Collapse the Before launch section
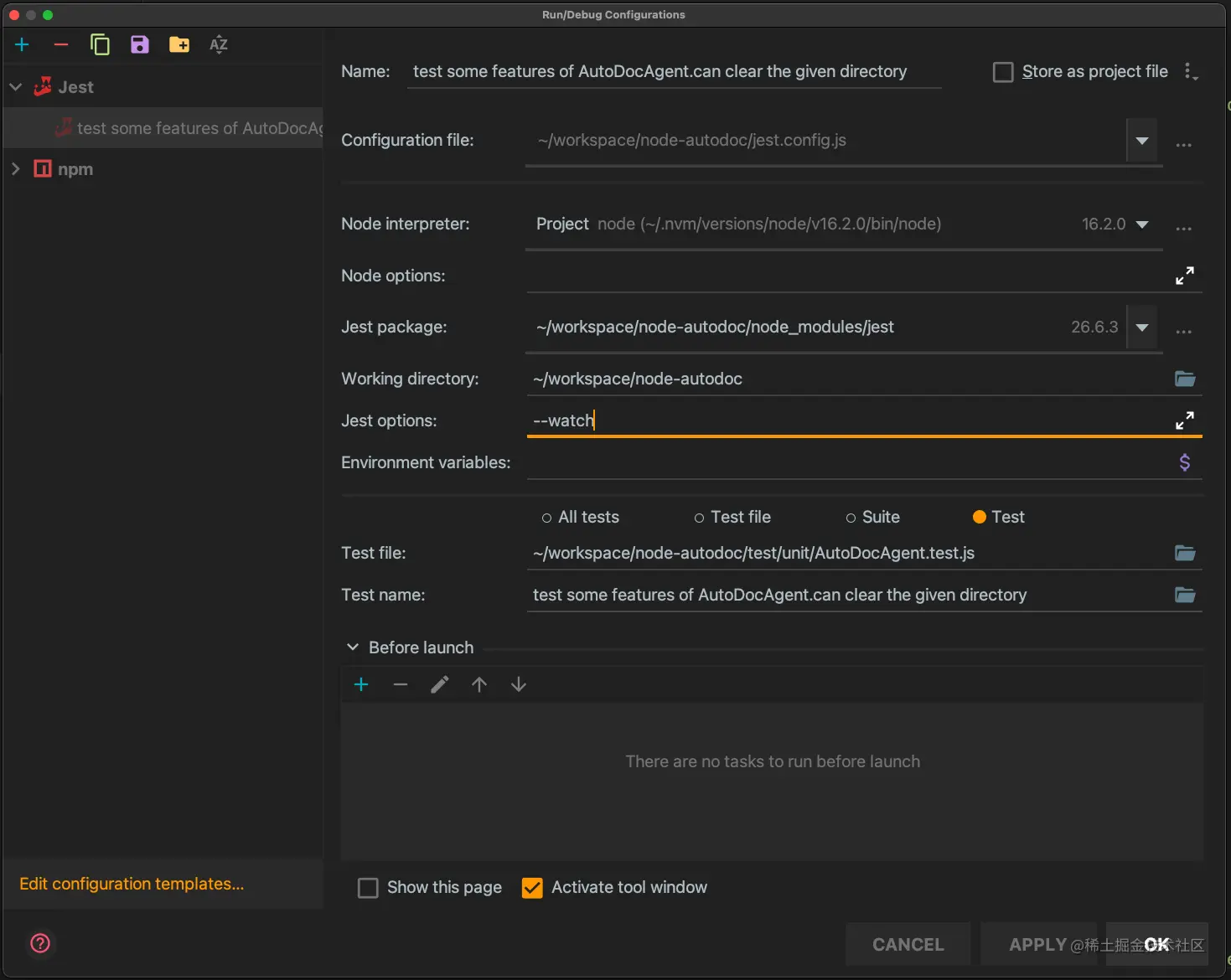The image size is (1231, 980). 353,647
